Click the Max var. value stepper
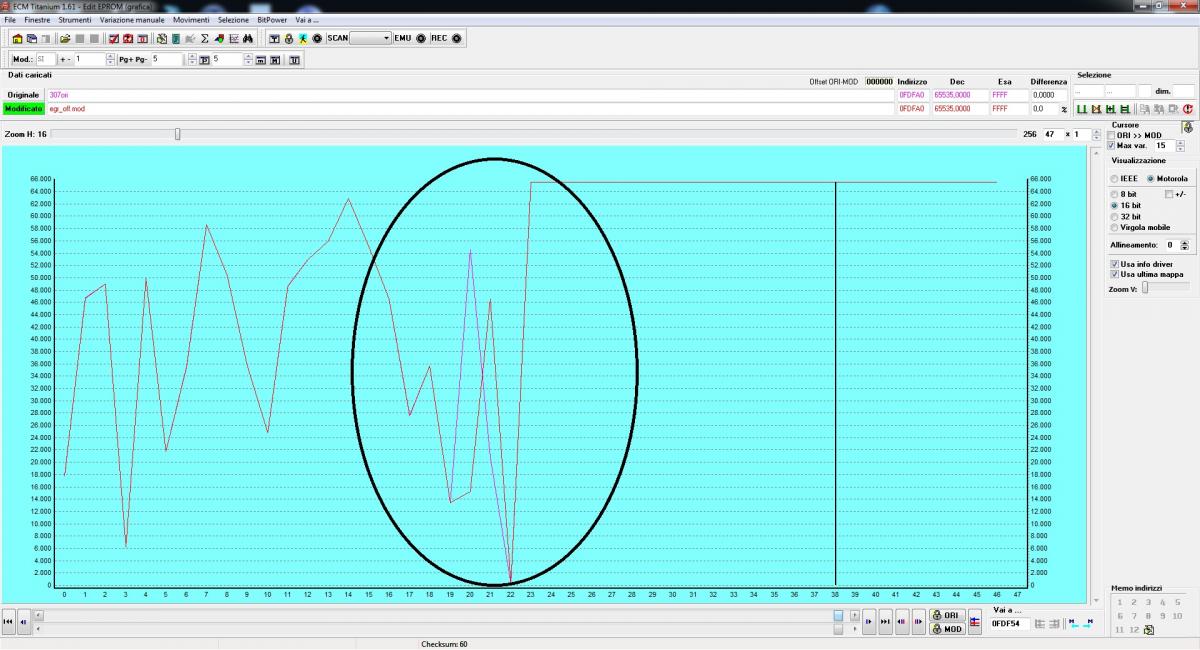The height and width of the screenshot is (650, 1200). pyautogui.click(x=1180, y=145)
